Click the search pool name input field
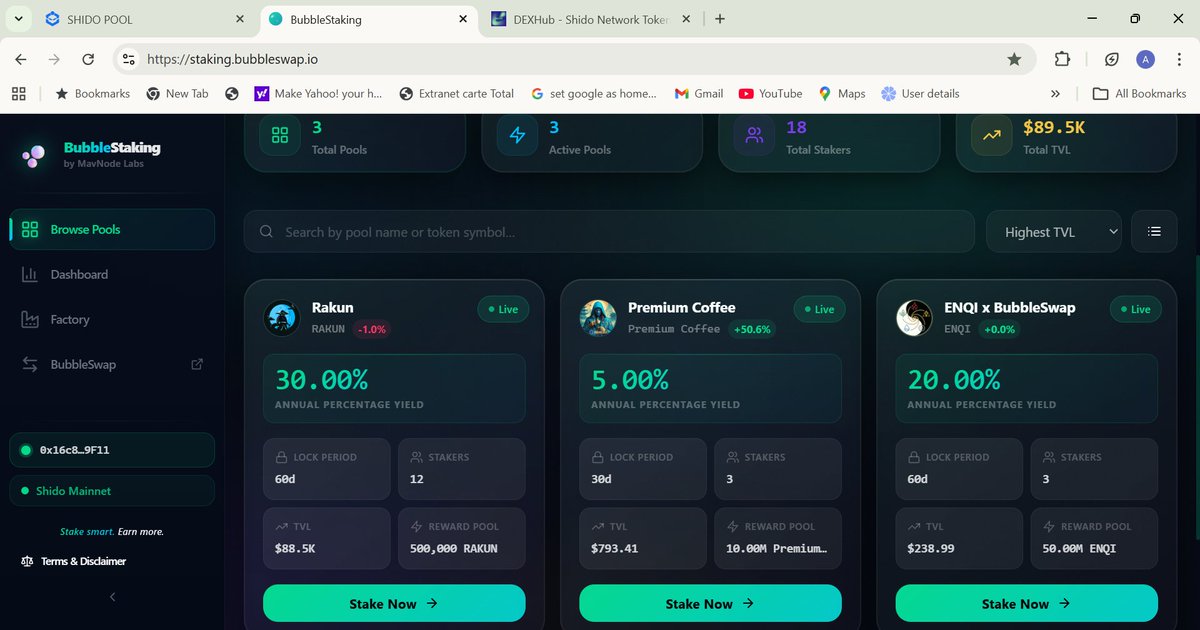The image size is (1200, 630). [x=609, y=232]
